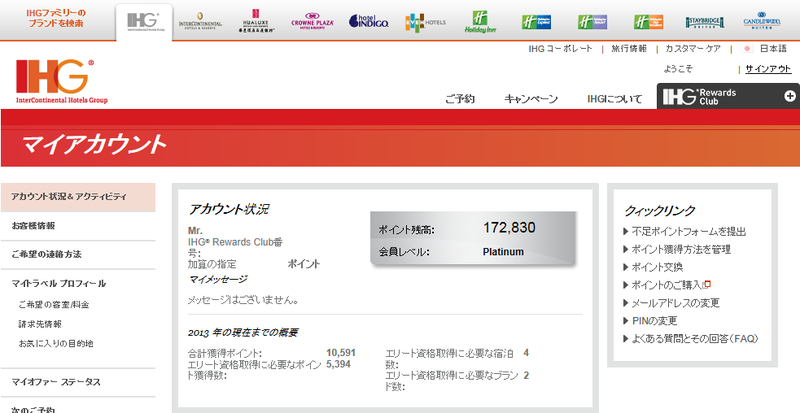
Task: Click quick link 不足ポイントフォームを提出
Action: (689, 232)
